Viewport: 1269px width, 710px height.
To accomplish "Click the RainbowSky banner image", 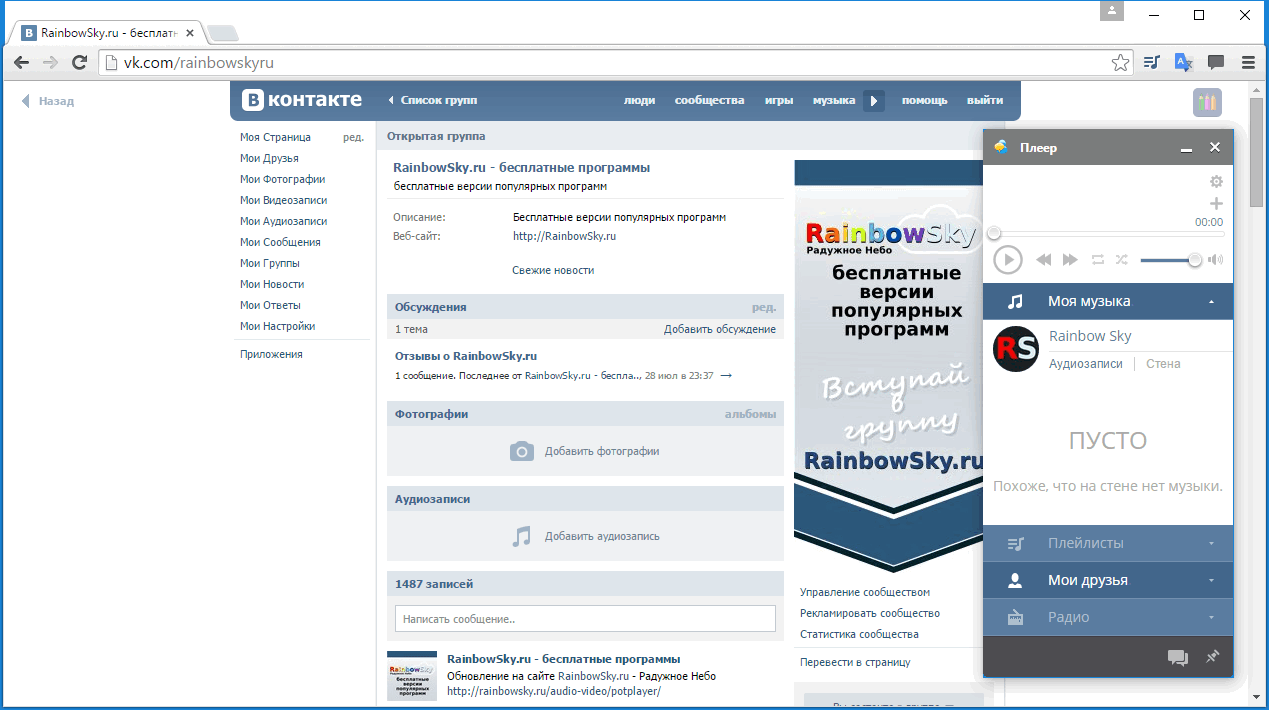I will [888, 365].
